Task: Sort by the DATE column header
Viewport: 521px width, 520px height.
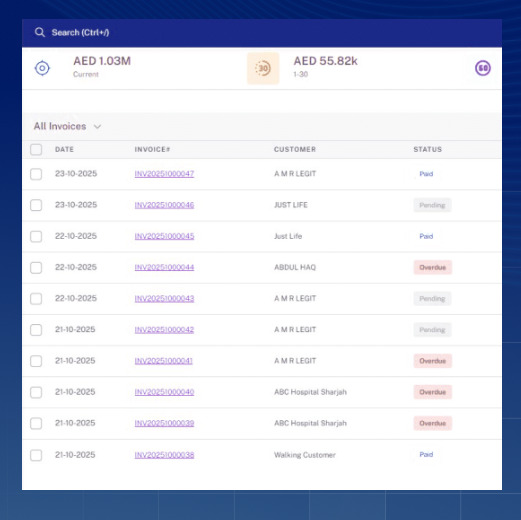Action: (x=64, y=149)
